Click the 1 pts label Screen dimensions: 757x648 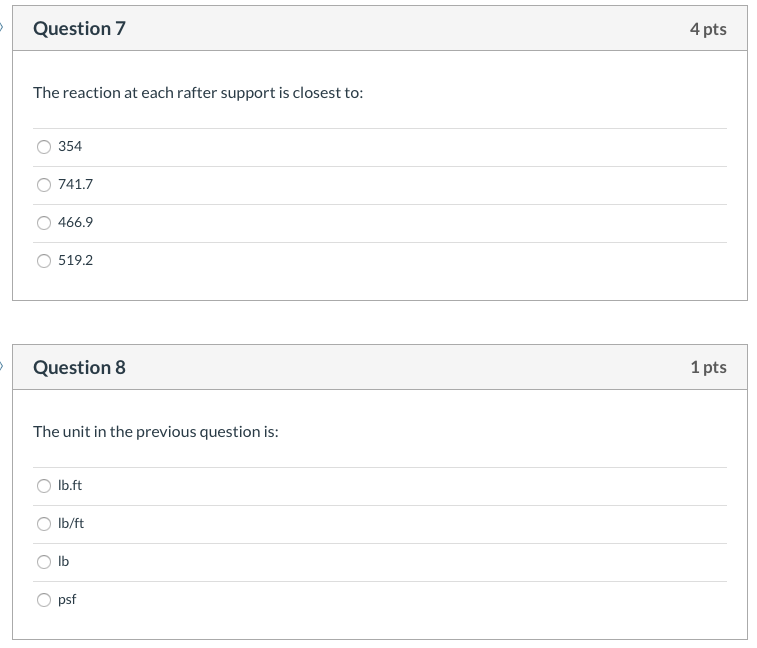pos(707,368)
